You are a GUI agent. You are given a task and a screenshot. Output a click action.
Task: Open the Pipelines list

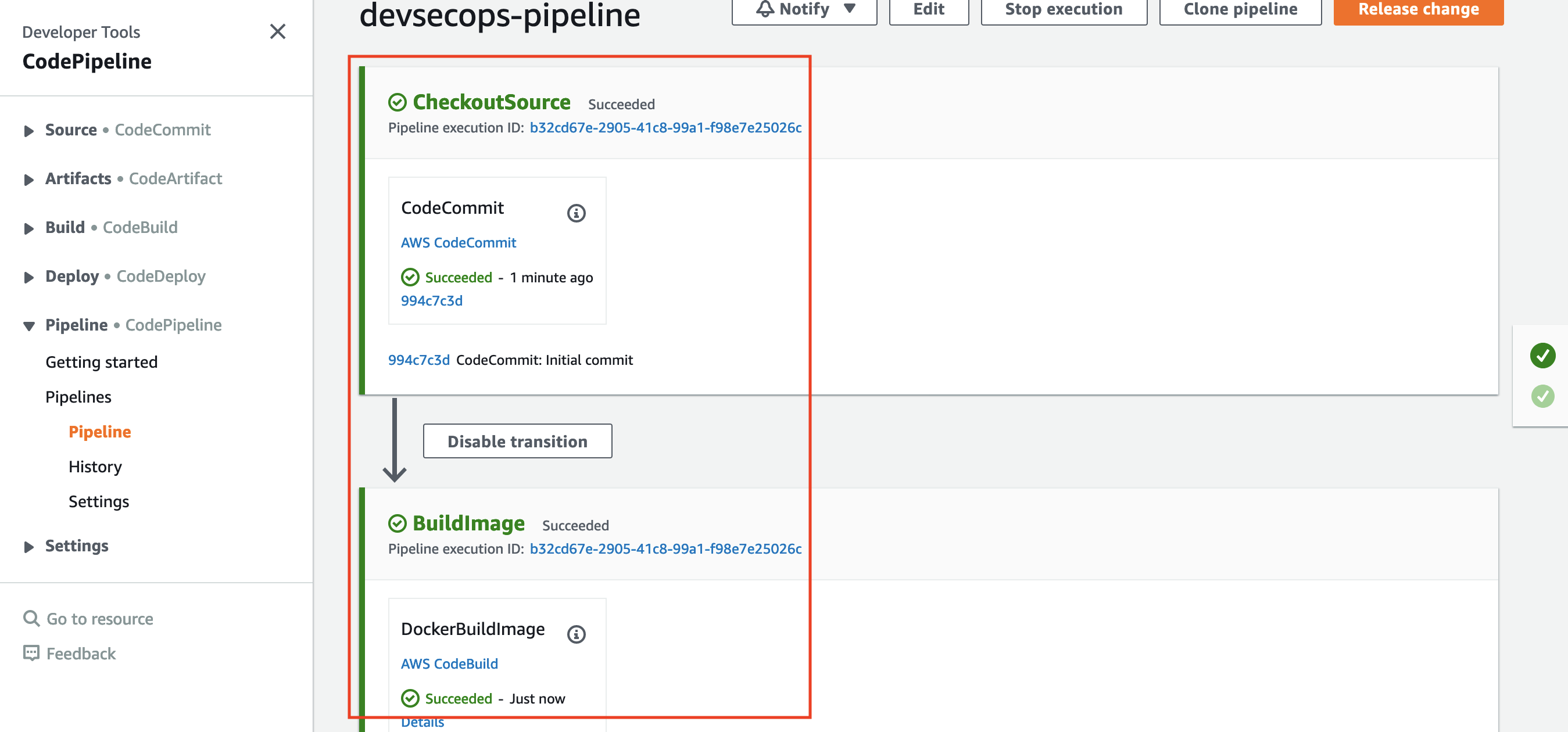point(78,397)
